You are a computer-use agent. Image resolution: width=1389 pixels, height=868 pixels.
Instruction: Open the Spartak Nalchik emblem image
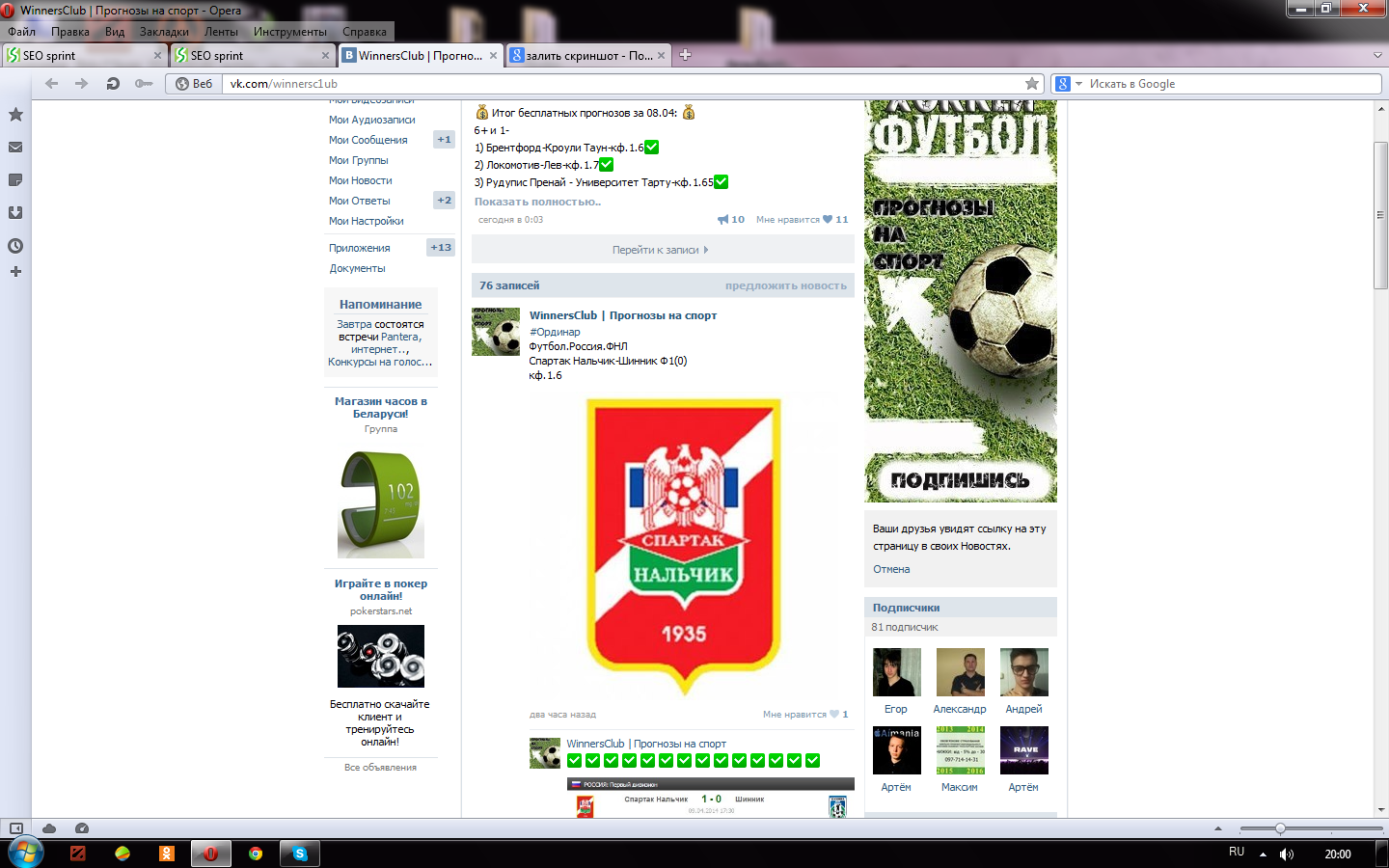[684, 546]
